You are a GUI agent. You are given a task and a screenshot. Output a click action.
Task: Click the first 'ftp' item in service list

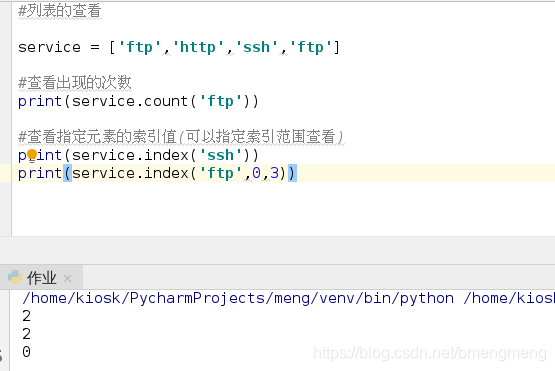(x=139, y=47)
